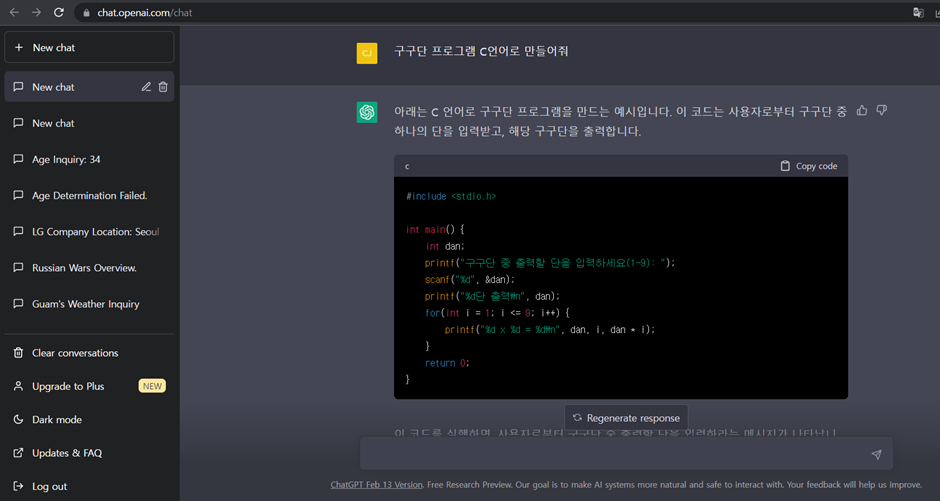This screenshot has height=501, width=940.
Task: Select the highlighted New chat conversation
Action: click(89, 87)
